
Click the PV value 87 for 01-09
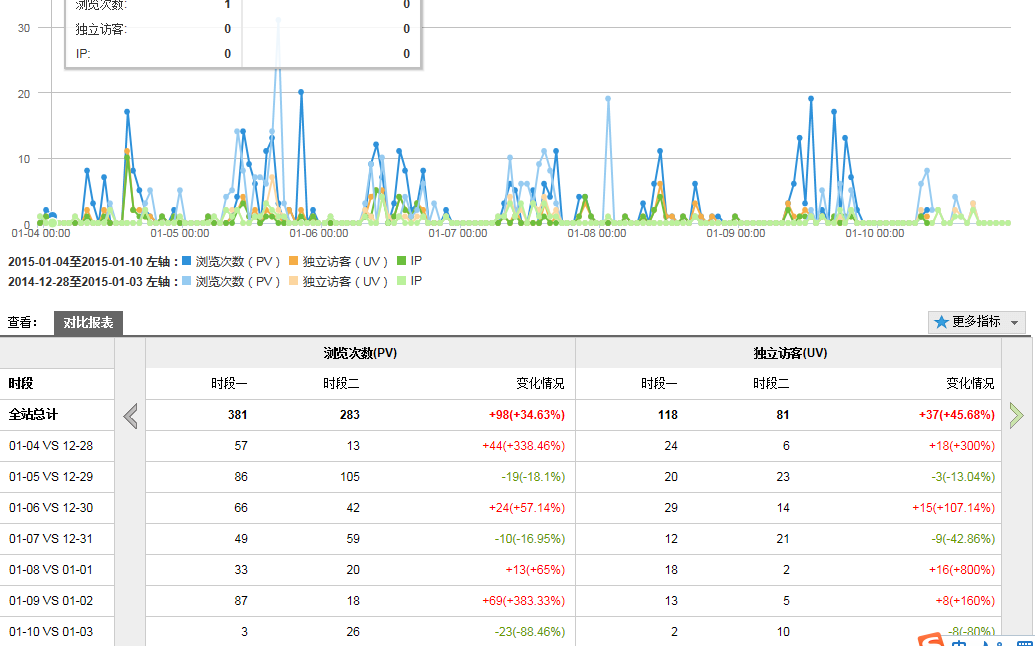pos(241,601)
